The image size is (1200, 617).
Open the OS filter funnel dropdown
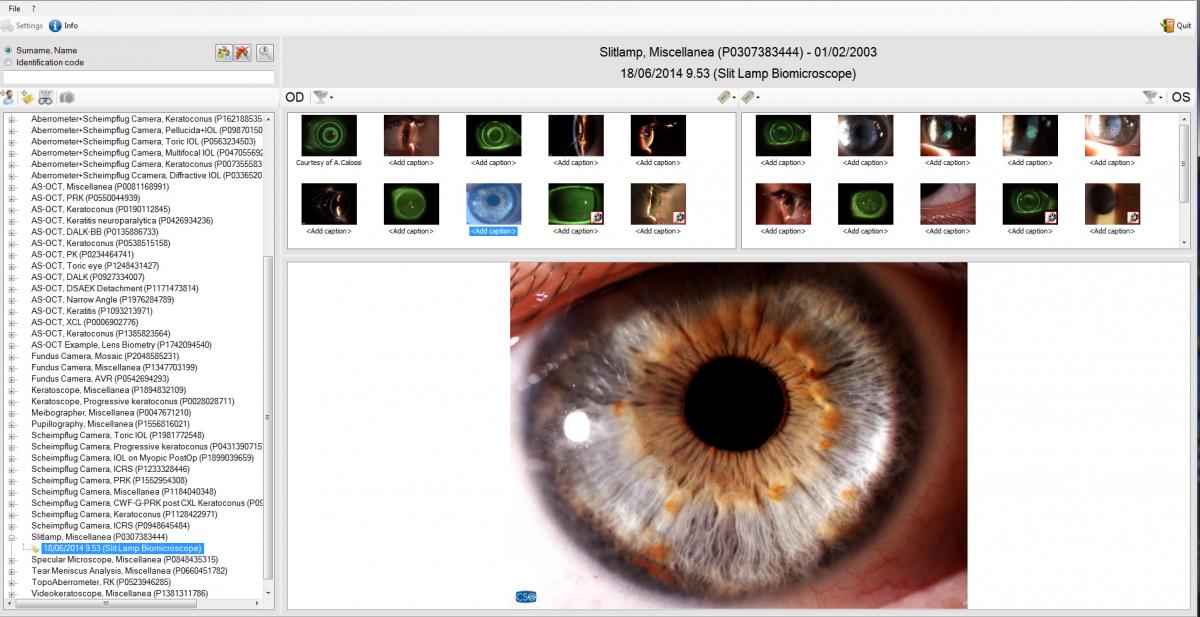point(1153,97)
